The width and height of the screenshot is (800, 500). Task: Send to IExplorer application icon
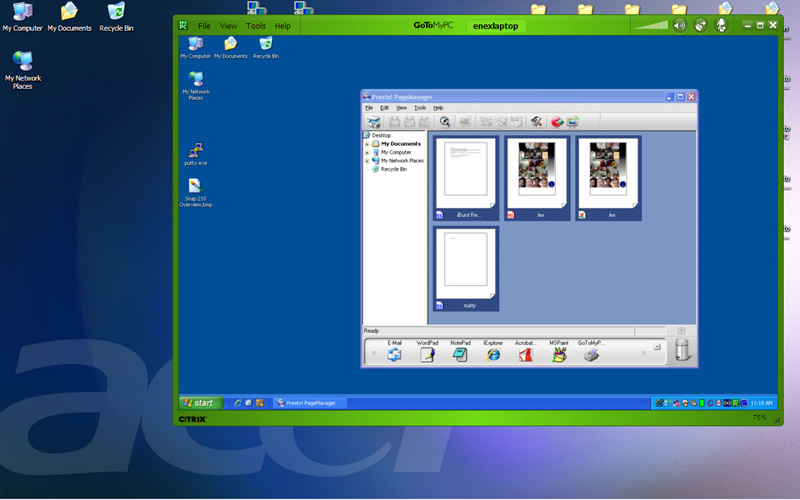(x=493, y=354)
